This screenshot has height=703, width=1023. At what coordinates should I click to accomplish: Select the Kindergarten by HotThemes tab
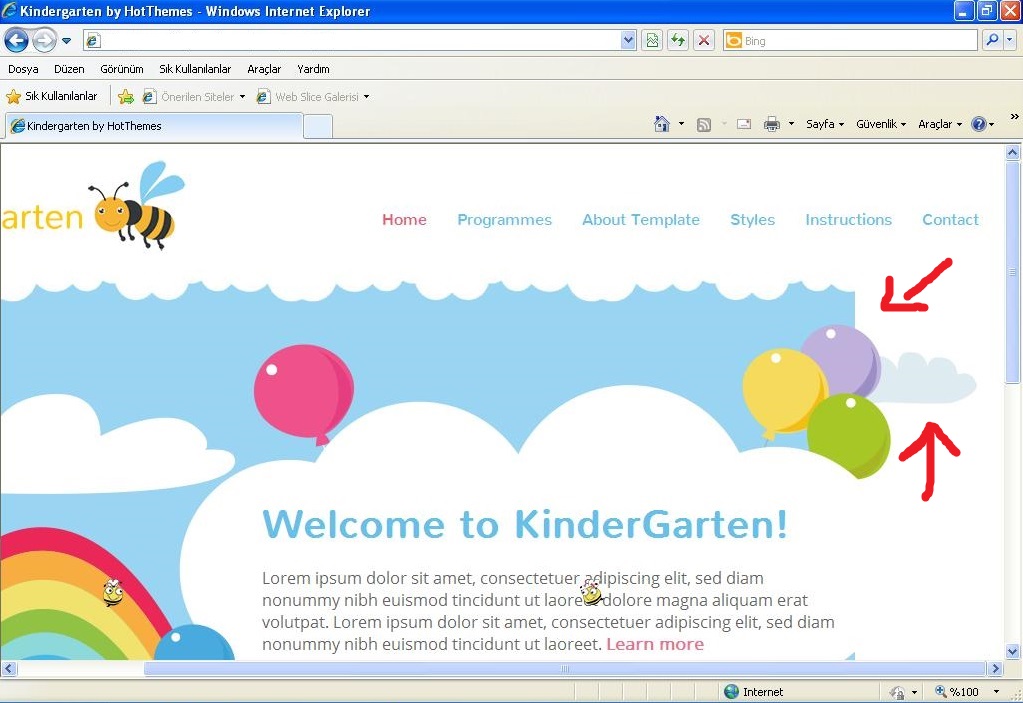point(155,126)
